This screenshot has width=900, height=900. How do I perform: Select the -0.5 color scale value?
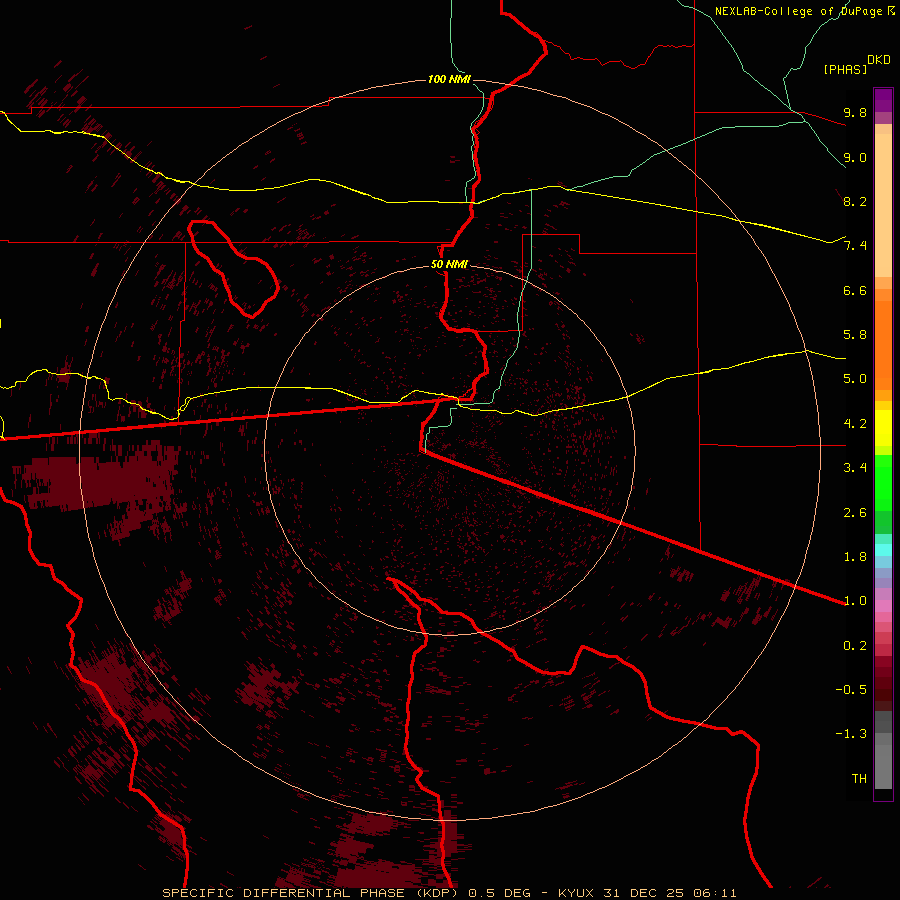(851, 690)
